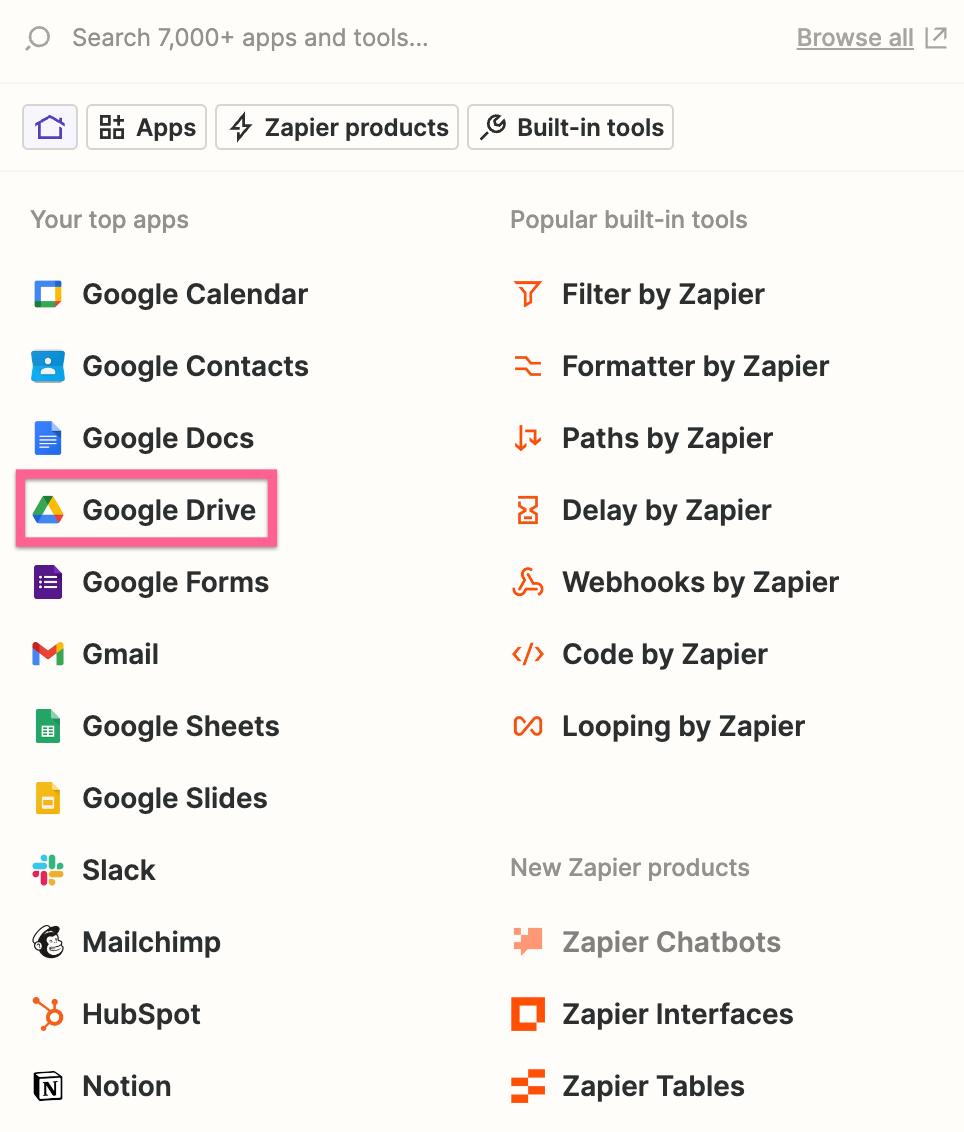Choose the Slack logo icon
Viewport: 964px width, 1132px height.
pyautogui.click(x=48, y=870)
